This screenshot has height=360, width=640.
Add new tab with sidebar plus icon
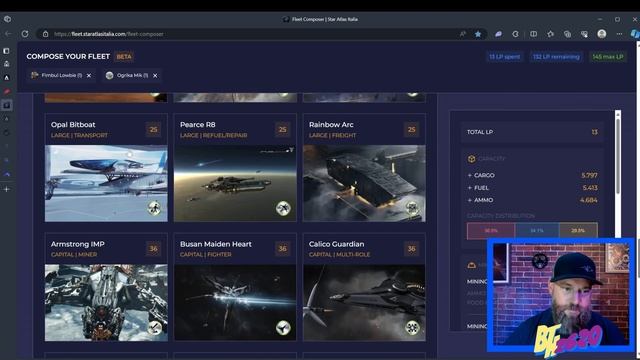[7, 189]
